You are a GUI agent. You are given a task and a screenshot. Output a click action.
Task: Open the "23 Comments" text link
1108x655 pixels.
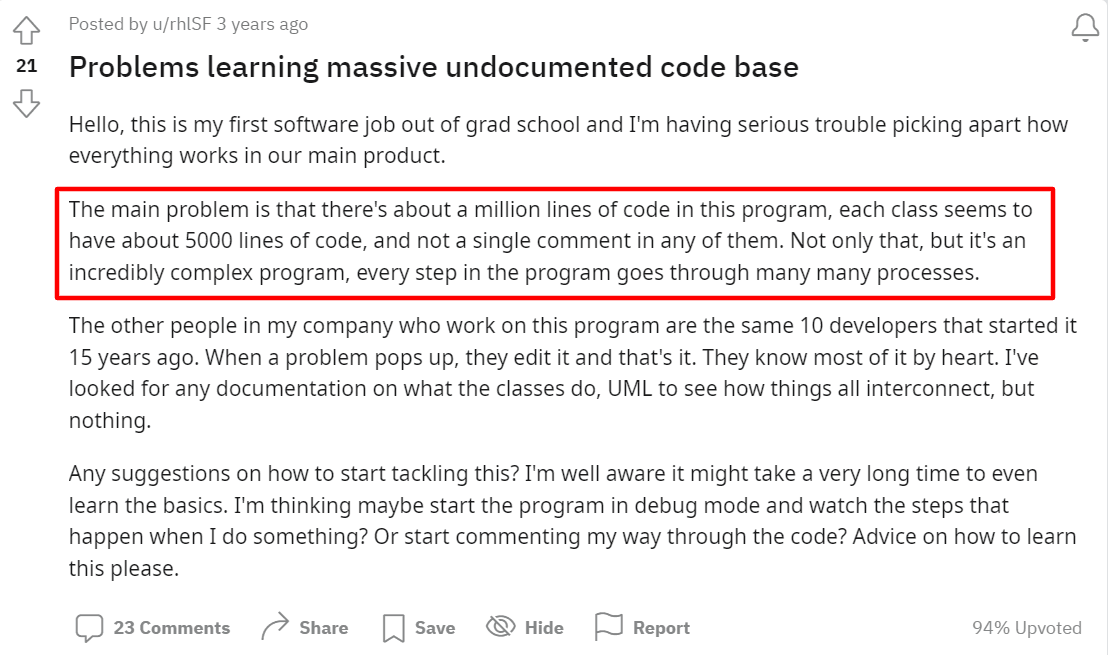171,628
